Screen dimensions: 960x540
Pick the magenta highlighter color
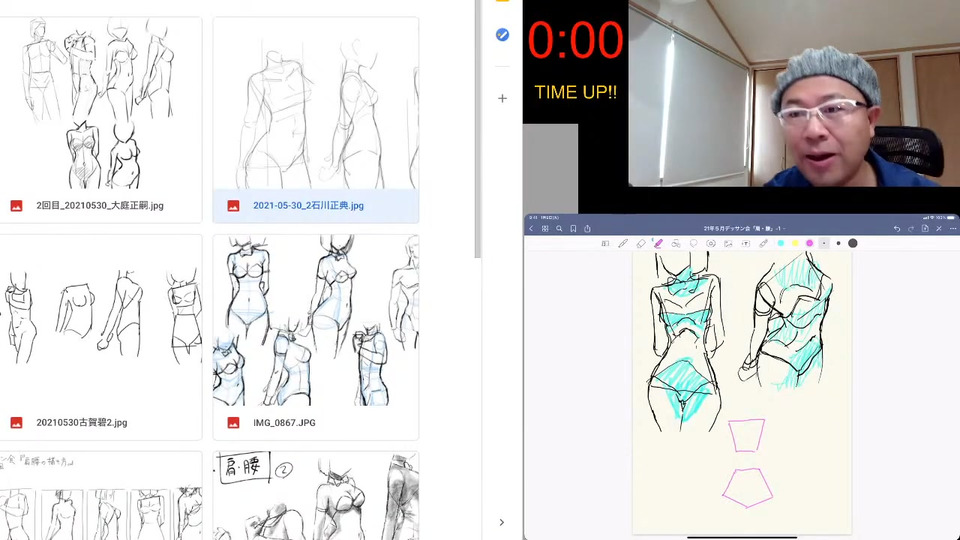click(x=809, y=243)
